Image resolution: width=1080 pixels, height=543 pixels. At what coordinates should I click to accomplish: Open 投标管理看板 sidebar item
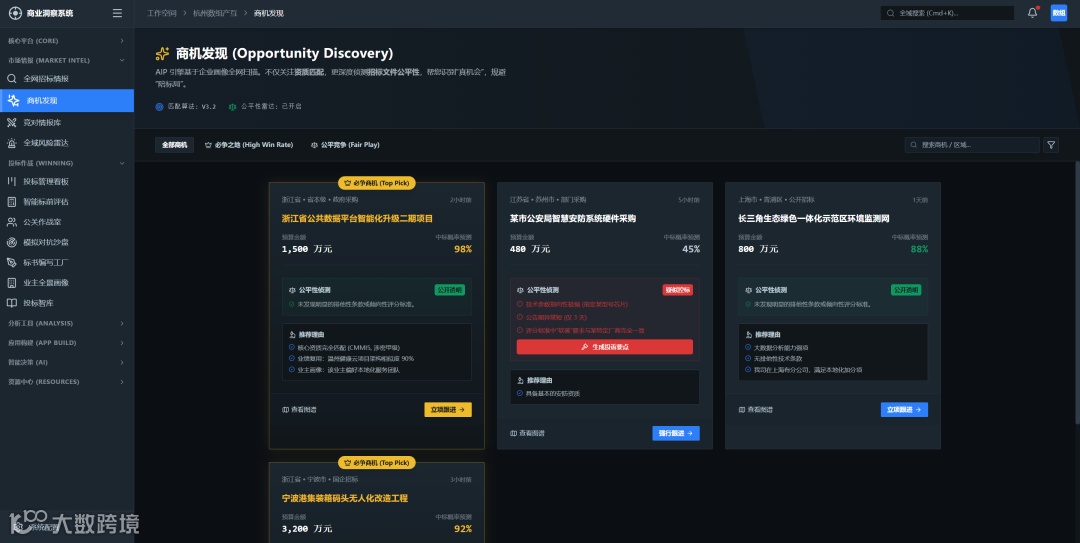(x=67, y=181)
